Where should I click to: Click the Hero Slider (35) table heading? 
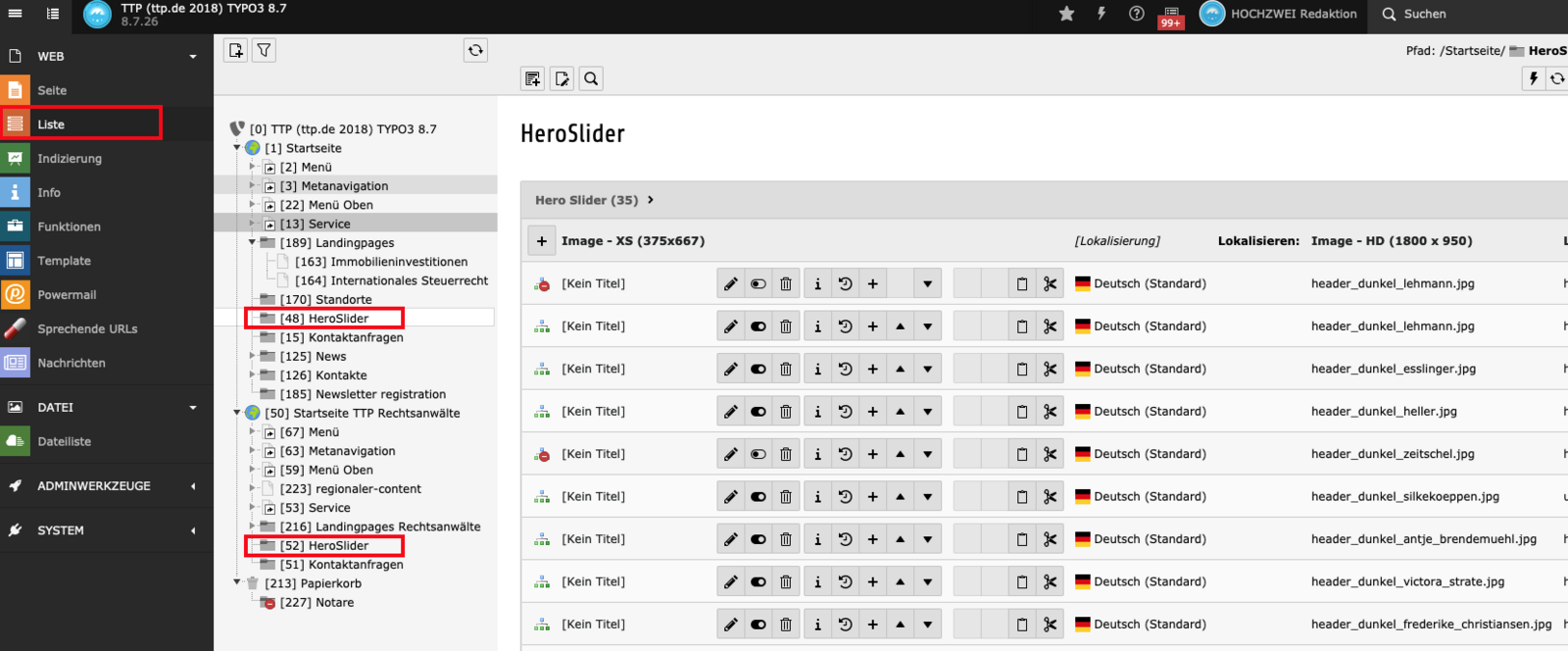[586, 200]
